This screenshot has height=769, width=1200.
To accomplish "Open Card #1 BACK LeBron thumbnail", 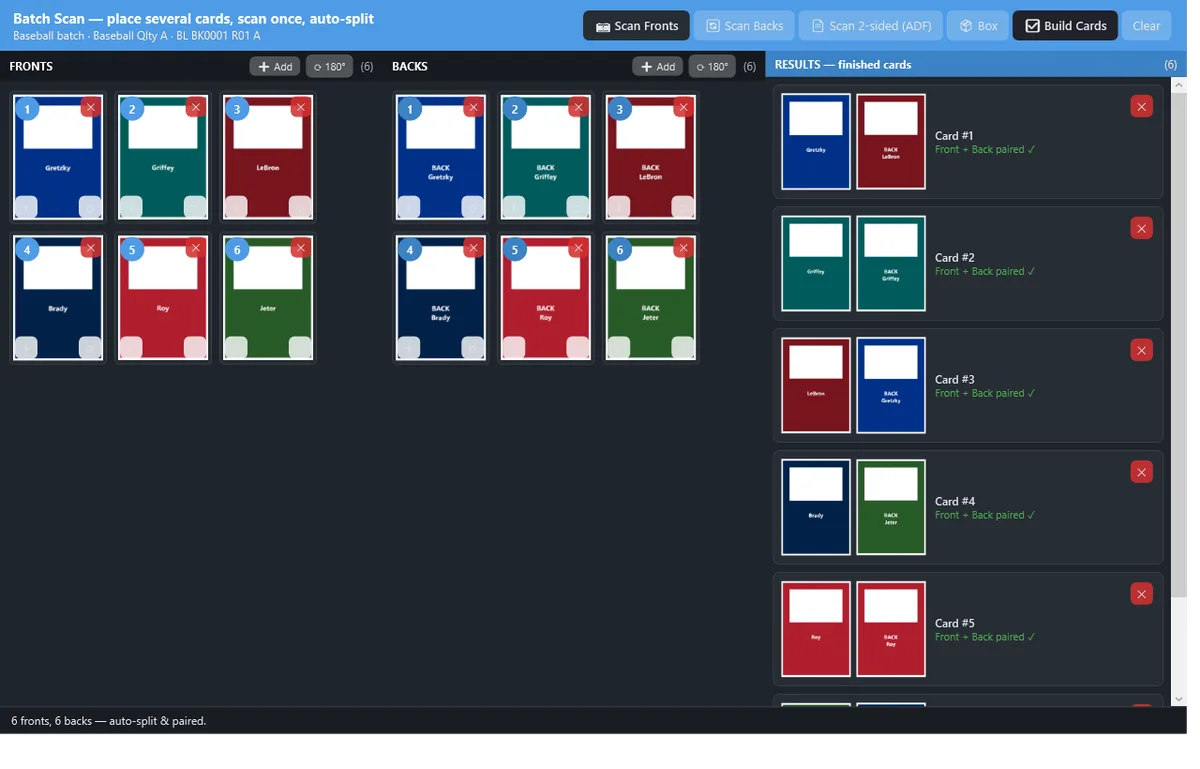I will coord(901,143).
